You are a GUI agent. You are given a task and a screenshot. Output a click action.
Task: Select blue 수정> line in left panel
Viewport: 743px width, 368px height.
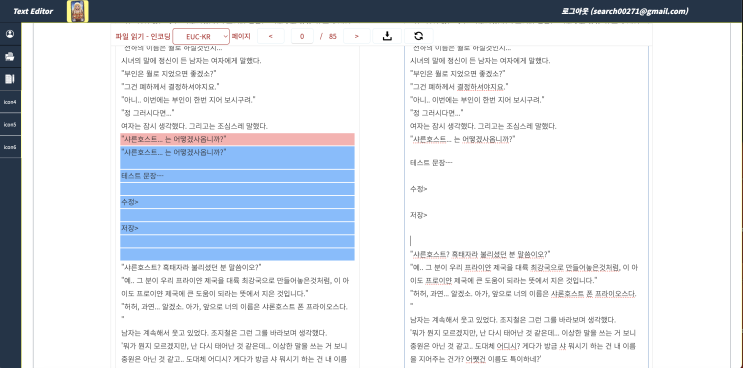pos(237,202)
